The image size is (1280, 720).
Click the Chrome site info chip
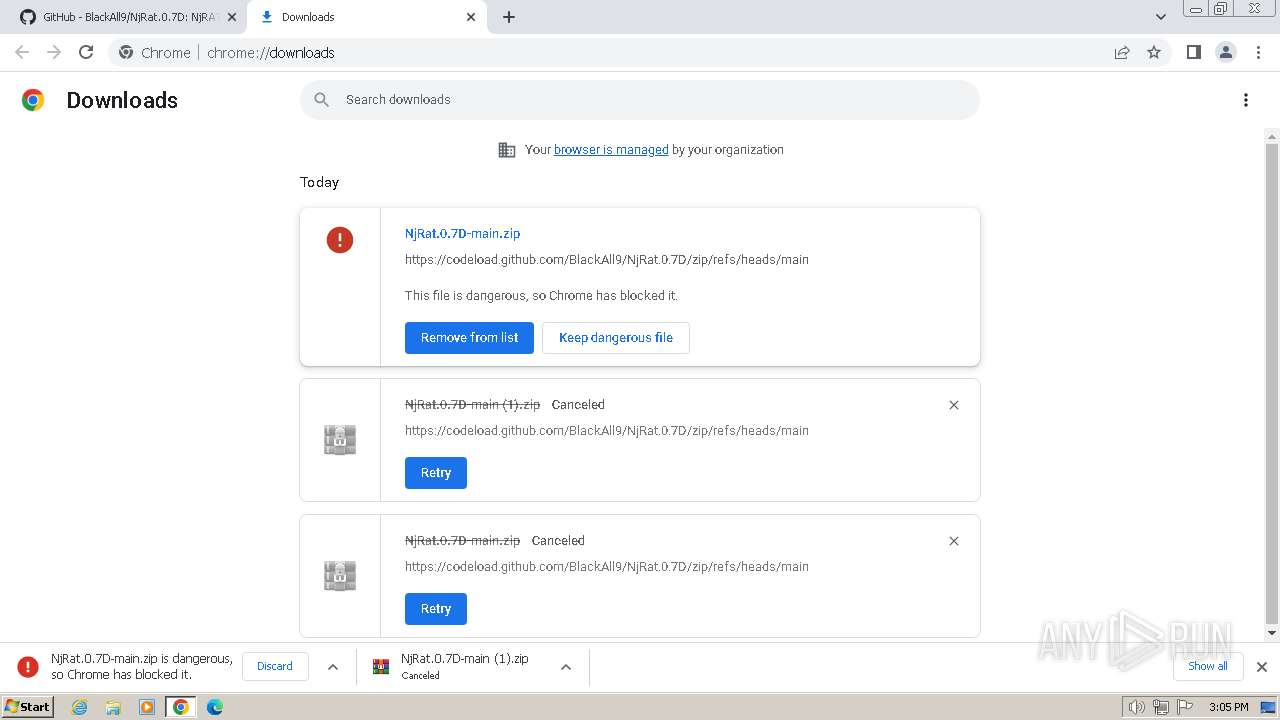coord(155,52)
